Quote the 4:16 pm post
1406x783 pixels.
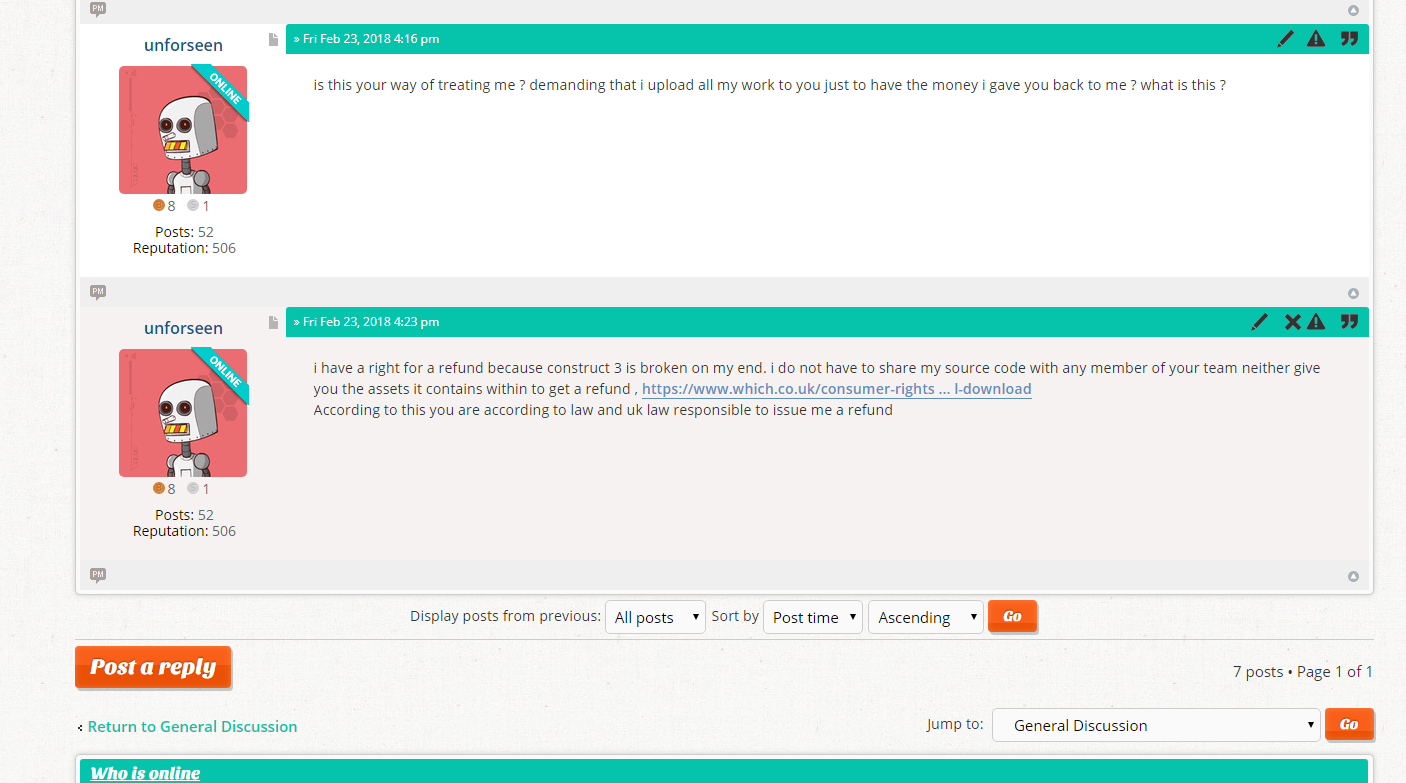click(1349, 39)
